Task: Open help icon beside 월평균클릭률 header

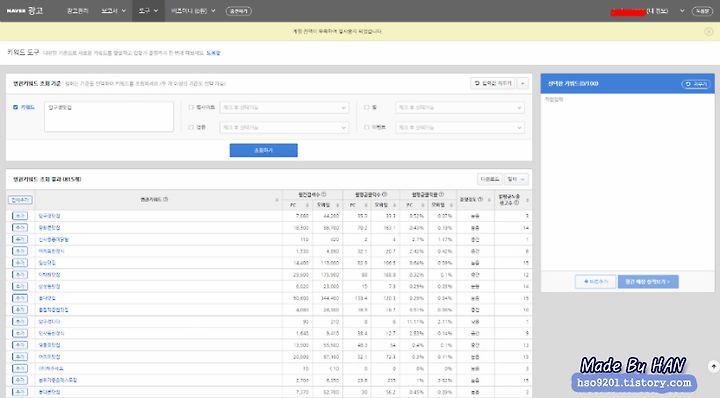Action: [442, 195]
